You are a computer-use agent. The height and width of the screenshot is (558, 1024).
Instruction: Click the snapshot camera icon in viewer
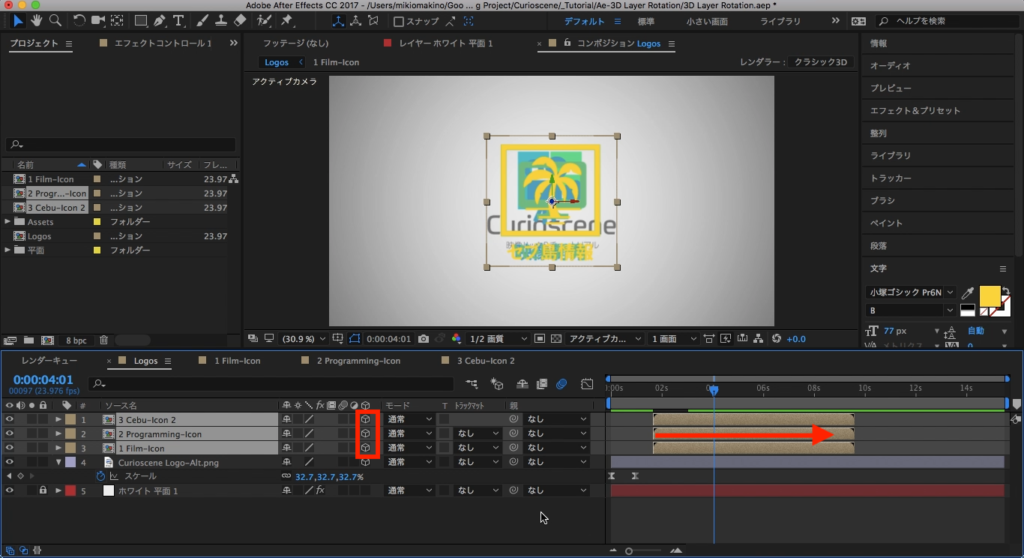click(424, 339)
